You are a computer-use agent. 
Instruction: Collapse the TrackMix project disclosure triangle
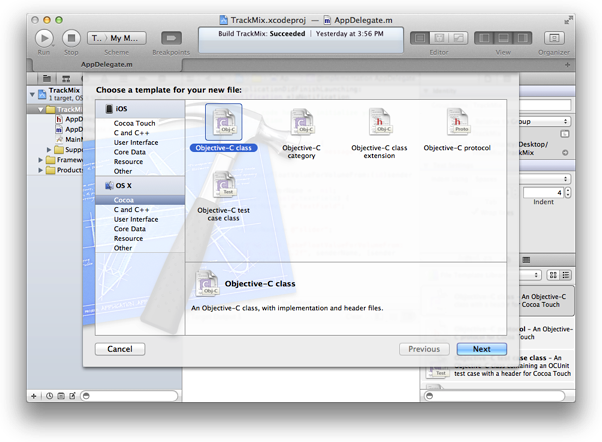click(32, 94)
